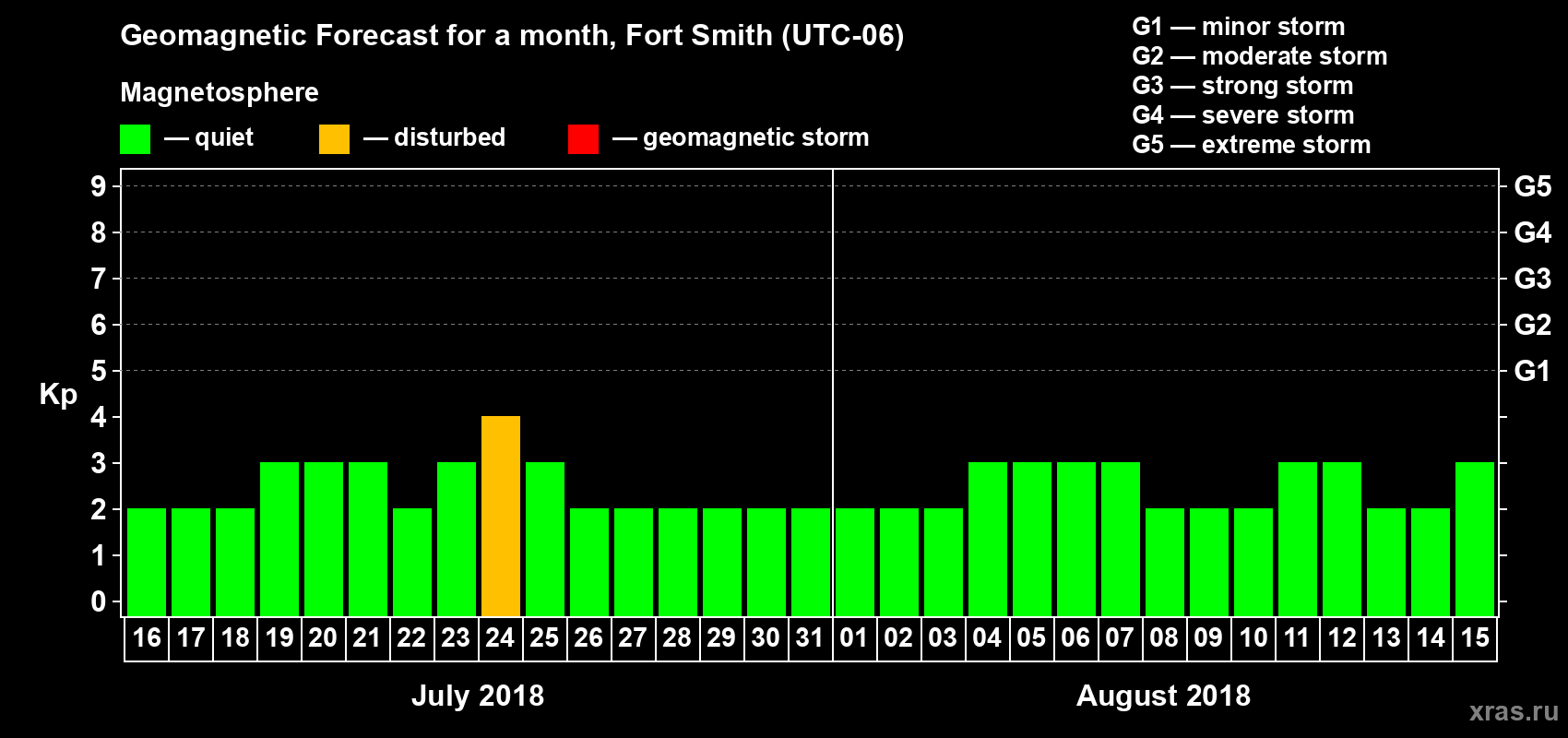Click the green bar for July 31

811,562
